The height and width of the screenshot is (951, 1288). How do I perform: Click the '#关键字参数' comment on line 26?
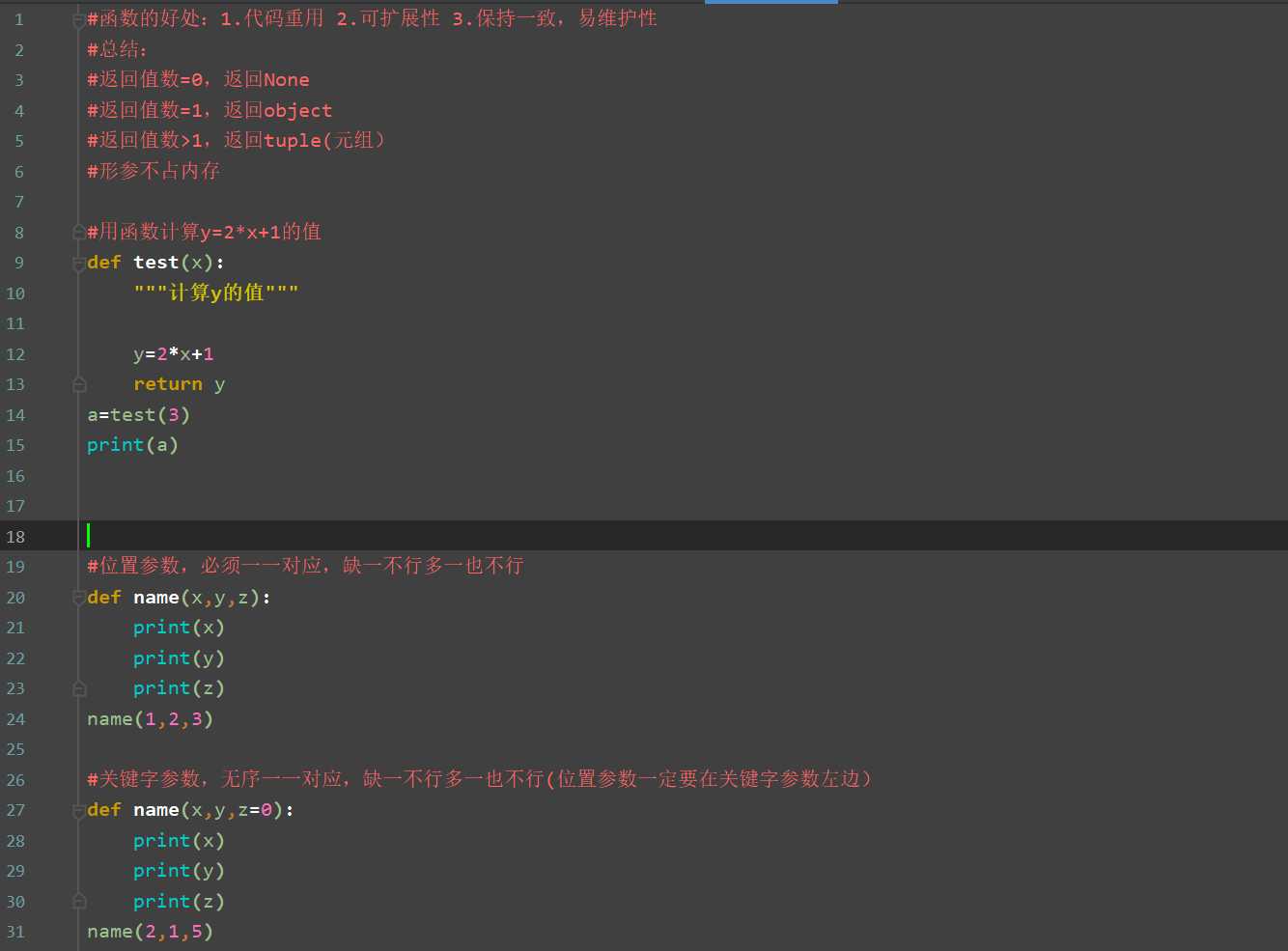(480, 779)
